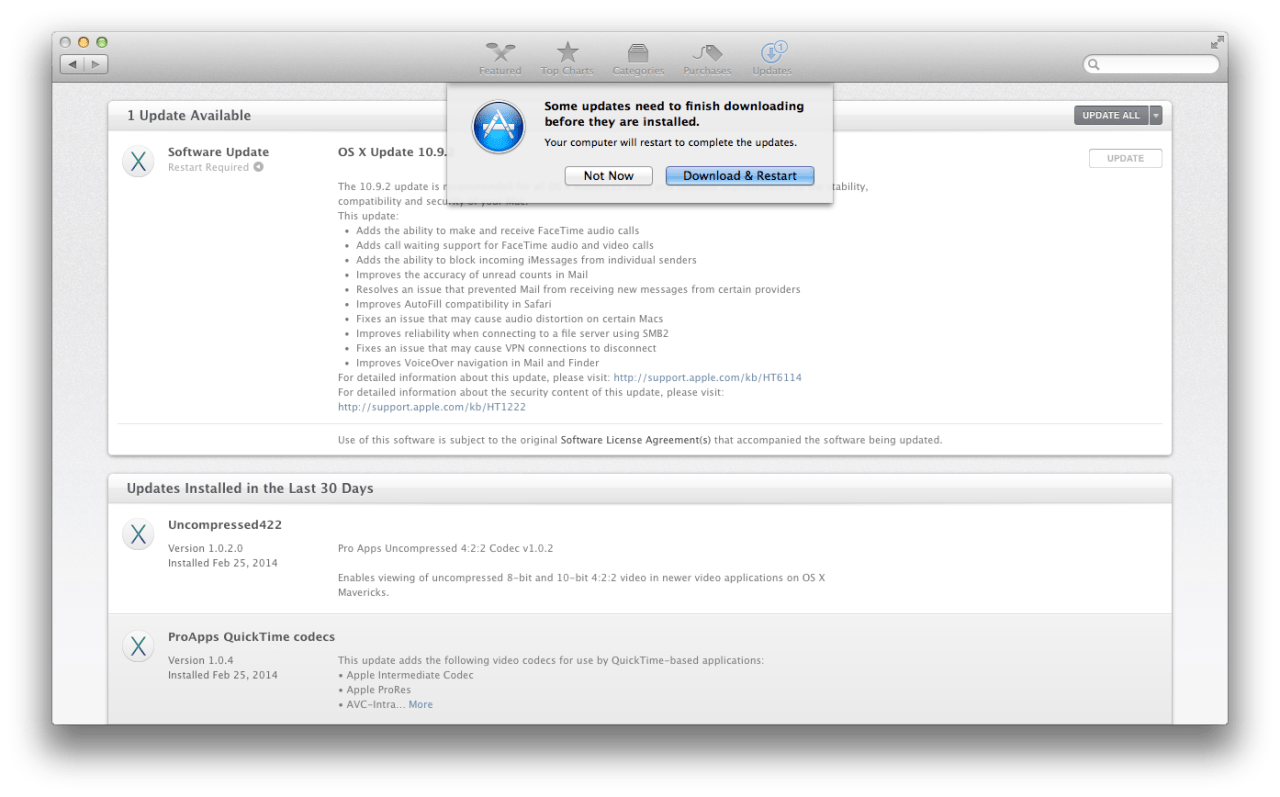1280x797 pixels.
Task: Click the green zoom window button
Action: pos(102,42)
